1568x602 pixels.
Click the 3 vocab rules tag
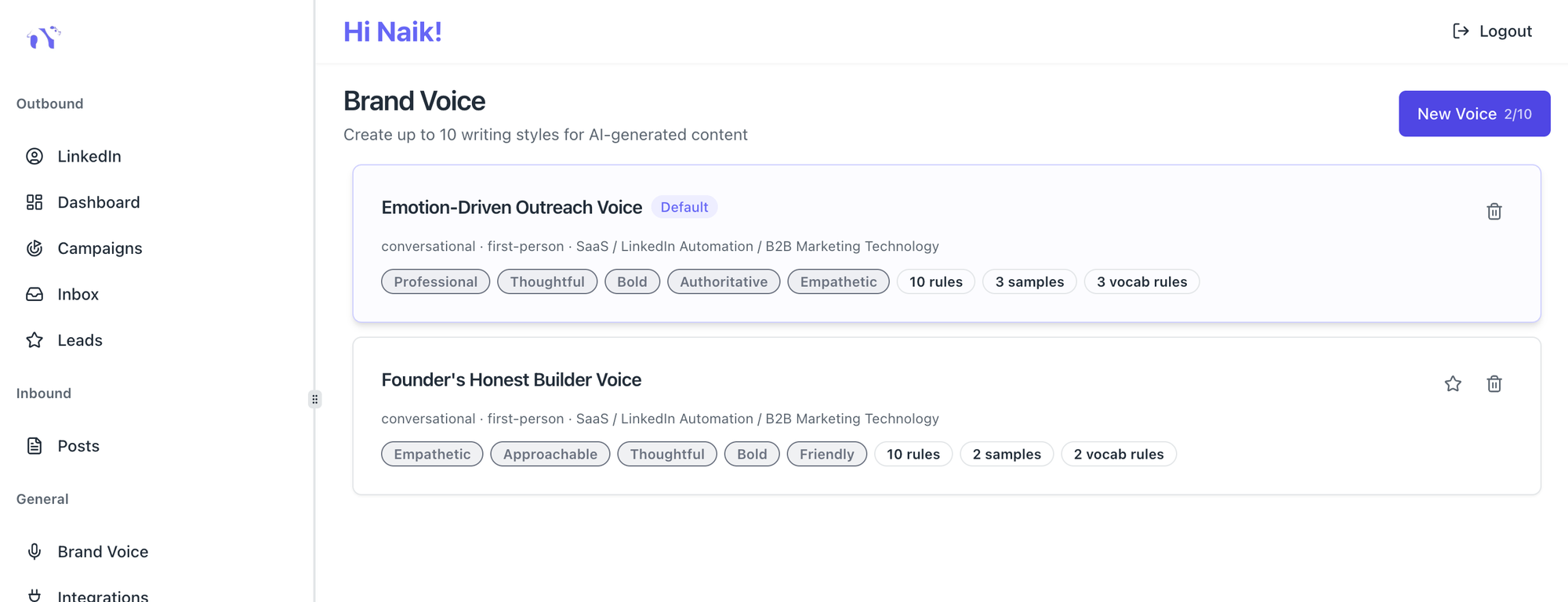tap(1141, 282)
